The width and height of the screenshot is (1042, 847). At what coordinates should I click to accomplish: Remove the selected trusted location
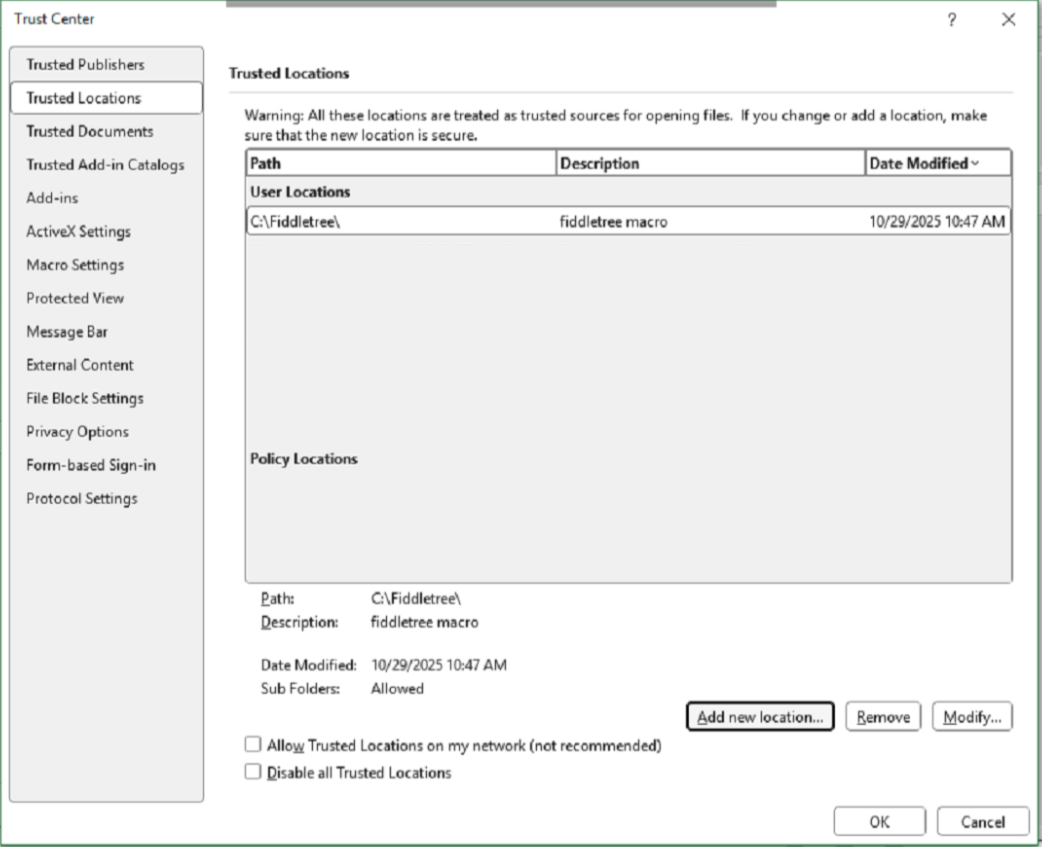coord(883,717)
